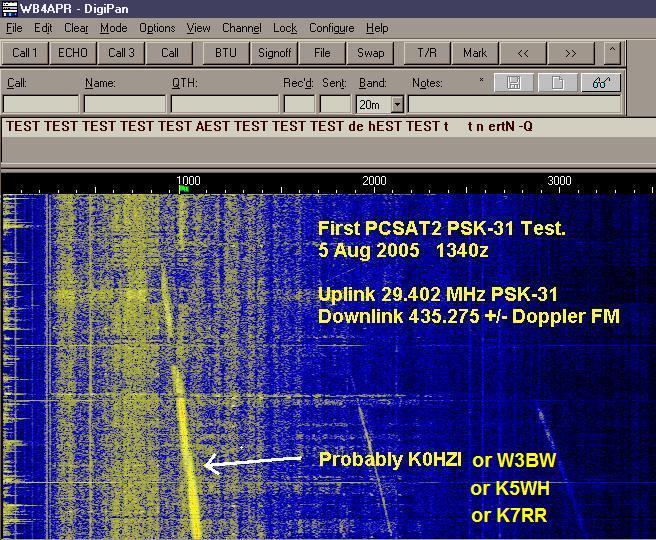The image size is (656, 540).
Task: Open the Band dropdown showing 20m
Action: tap(397, 104)
